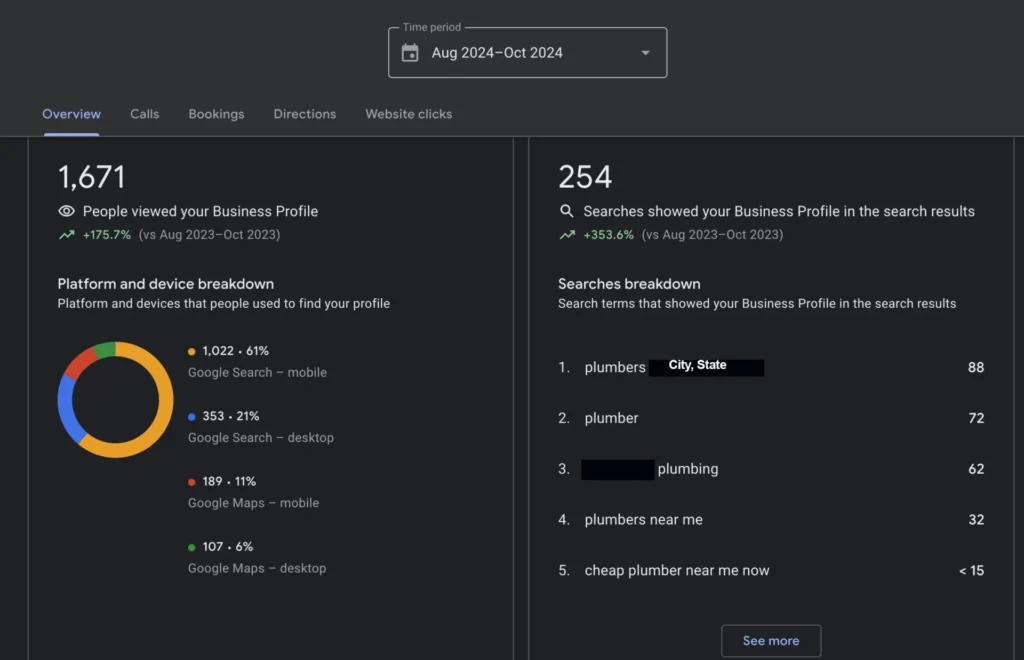Screen dimensions: 1024x660
Task: Click the 1,671 profile views number
Action: 91,177
